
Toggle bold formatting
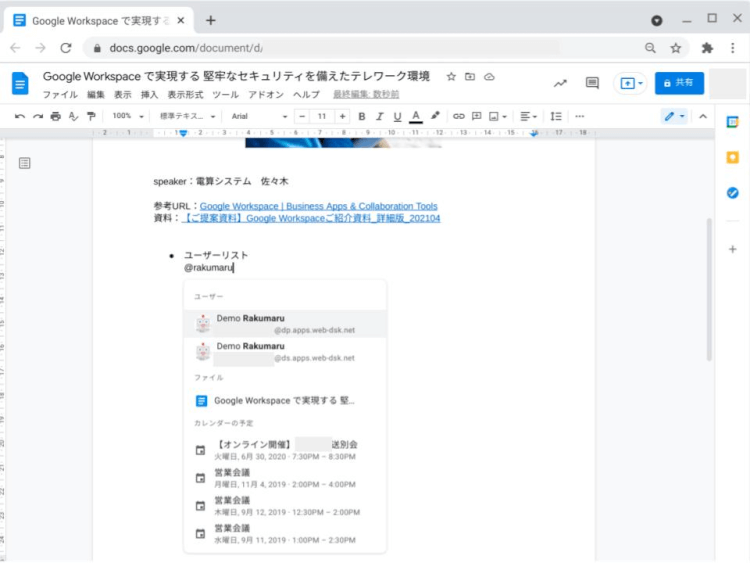tap(362, 116)
